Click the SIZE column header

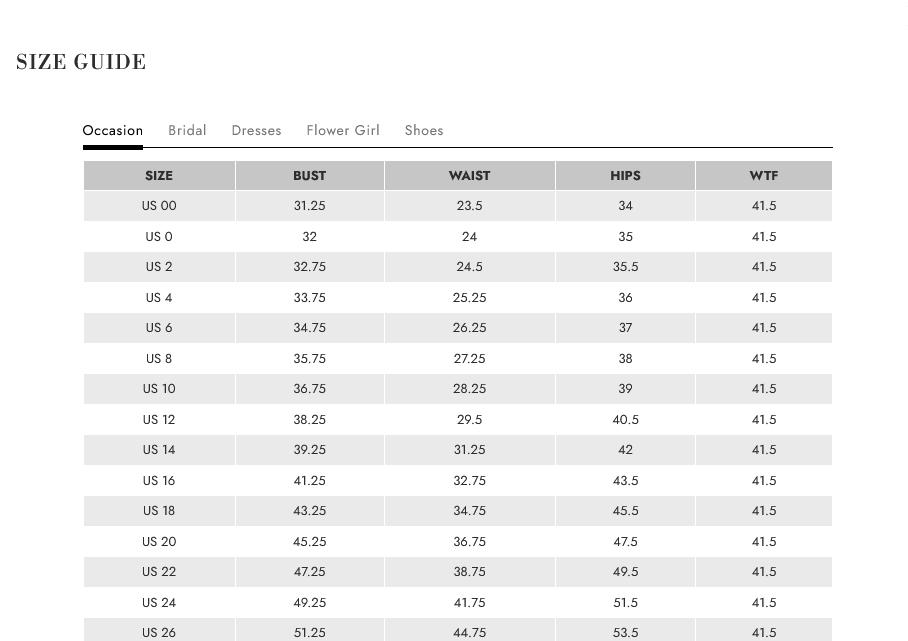tap(159, 175)
